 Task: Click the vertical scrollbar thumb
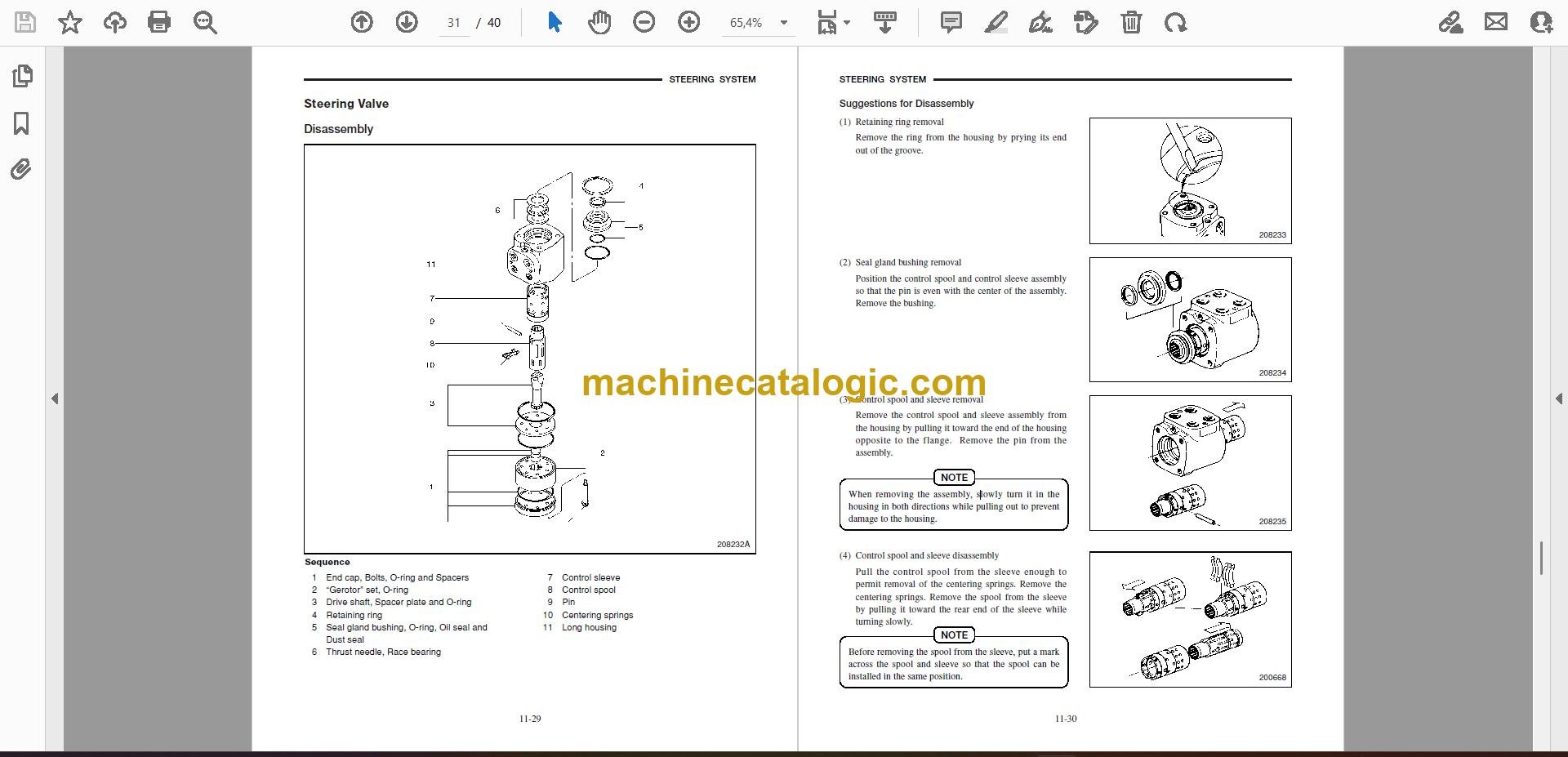click(1541, 558)
